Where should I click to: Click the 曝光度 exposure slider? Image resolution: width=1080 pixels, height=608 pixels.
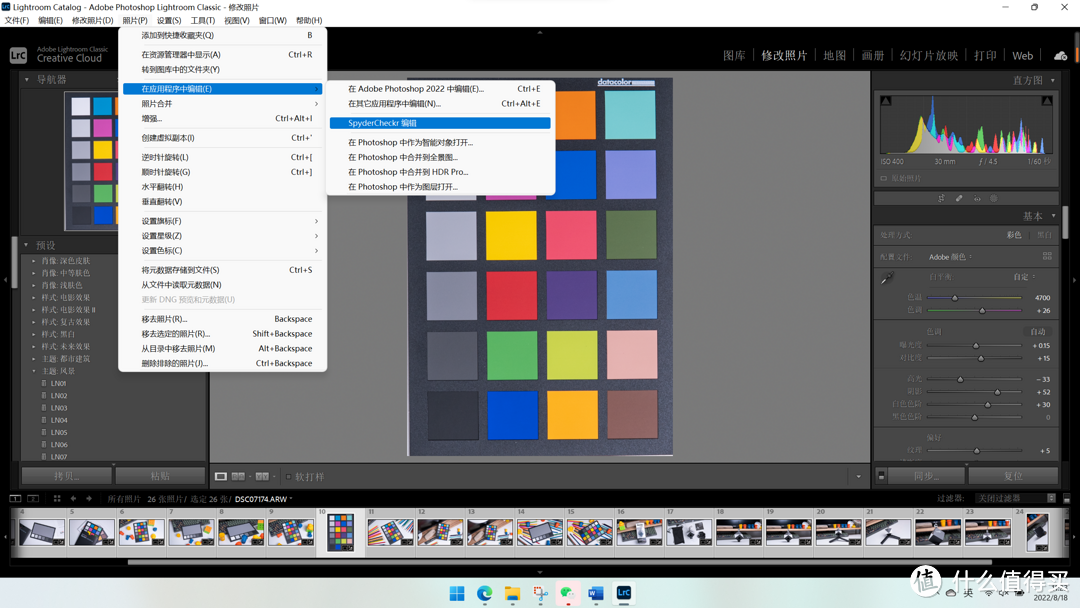point(974,345)
